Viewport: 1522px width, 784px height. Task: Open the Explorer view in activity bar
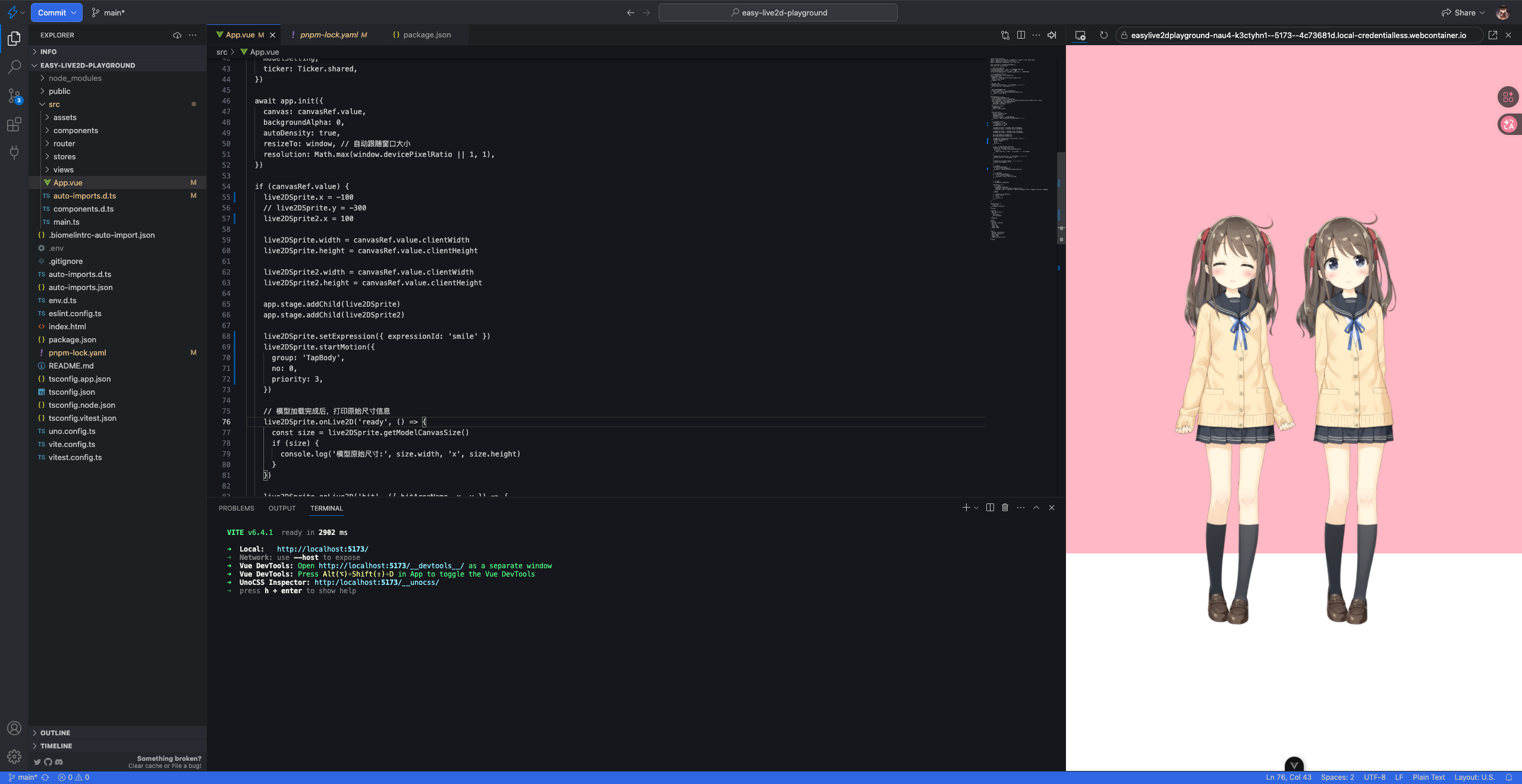[x=14, y=39]
